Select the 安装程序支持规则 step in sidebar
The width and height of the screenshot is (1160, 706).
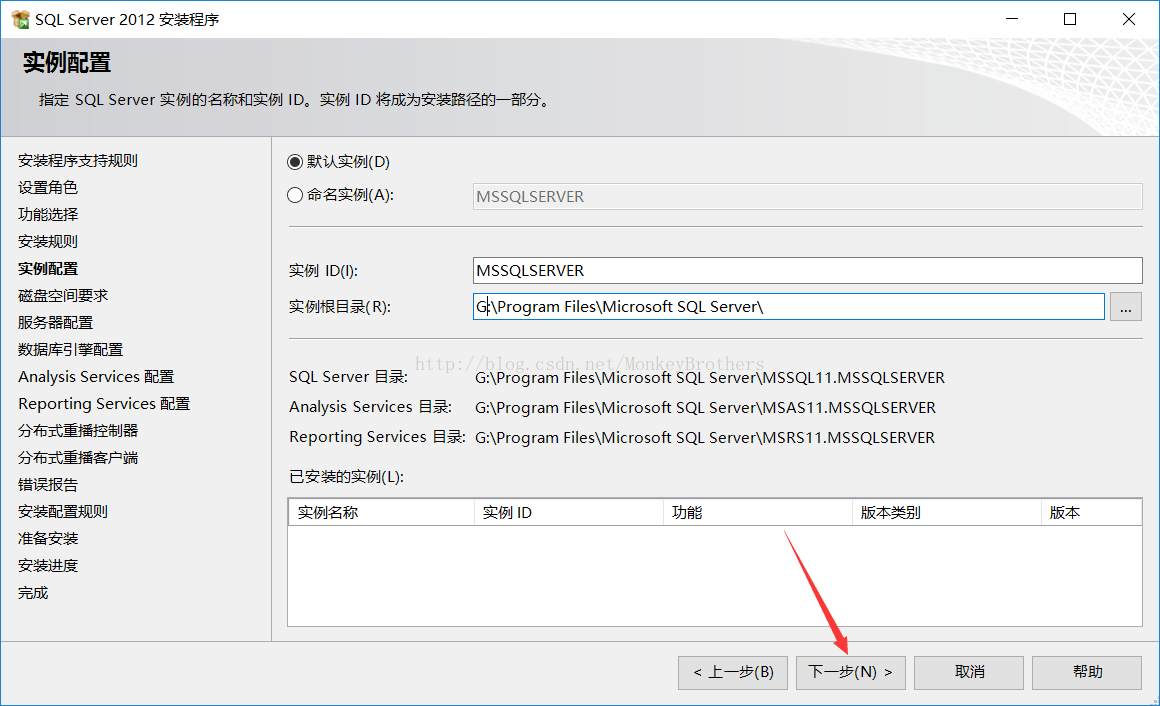point(78,161)
